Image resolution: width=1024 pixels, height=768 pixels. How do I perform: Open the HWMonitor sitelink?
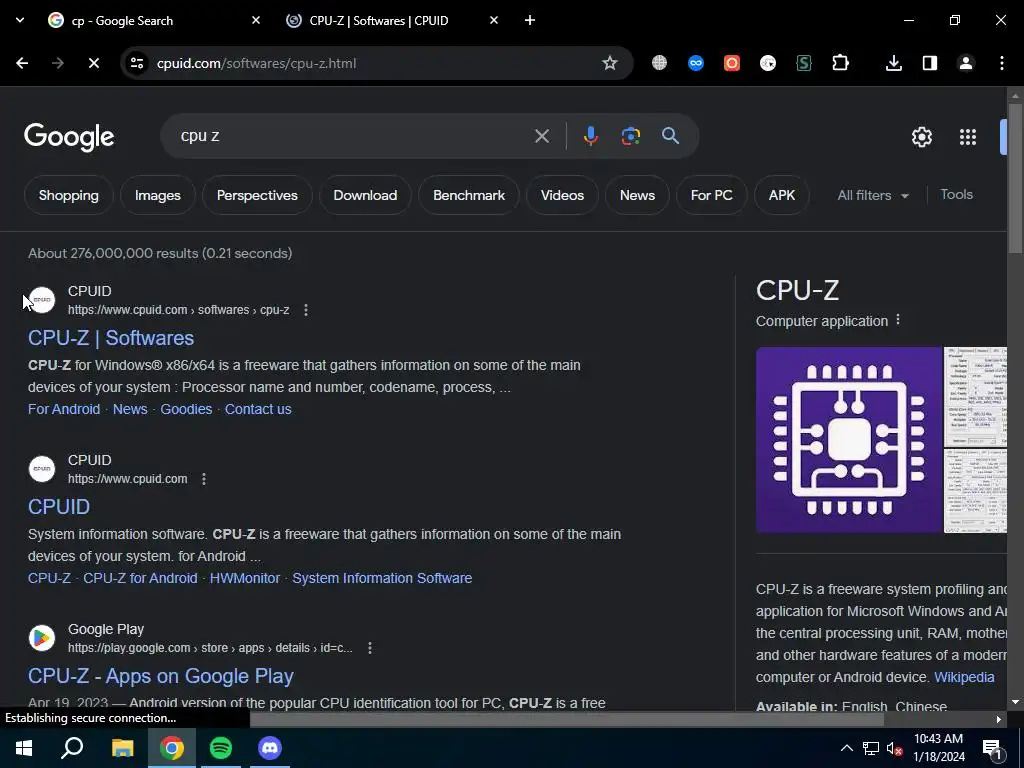244,579
